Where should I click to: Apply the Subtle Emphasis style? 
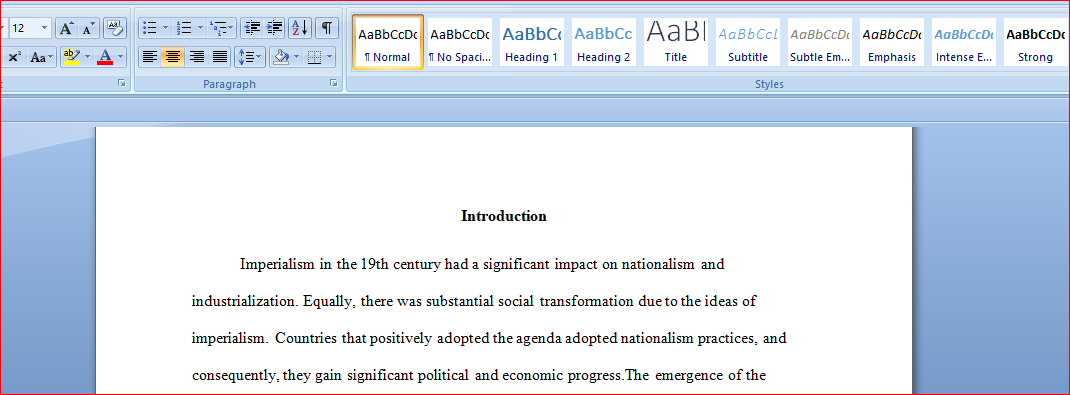[820, 42]
